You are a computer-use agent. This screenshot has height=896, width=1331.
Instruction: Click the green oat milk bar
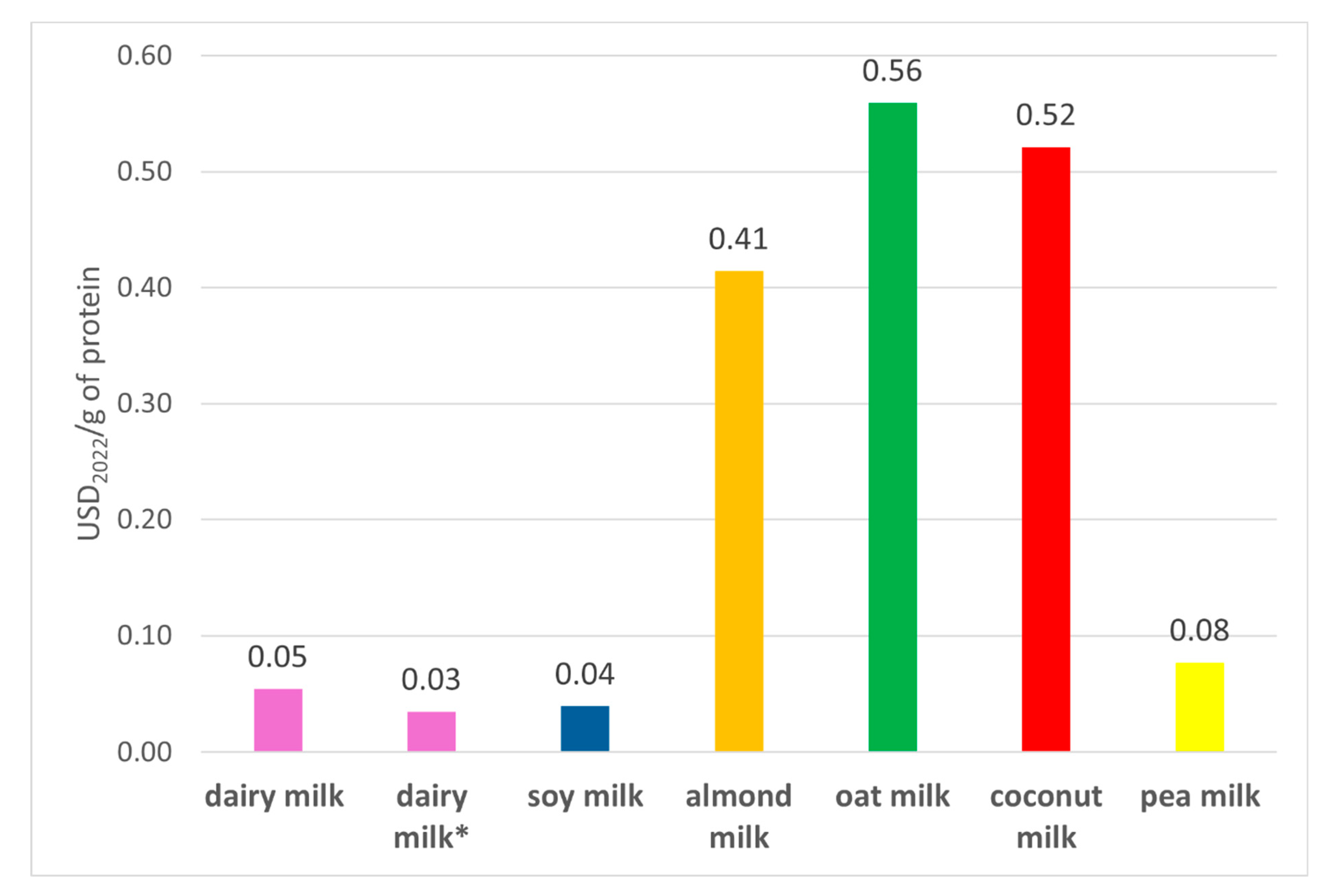point(892,427)
